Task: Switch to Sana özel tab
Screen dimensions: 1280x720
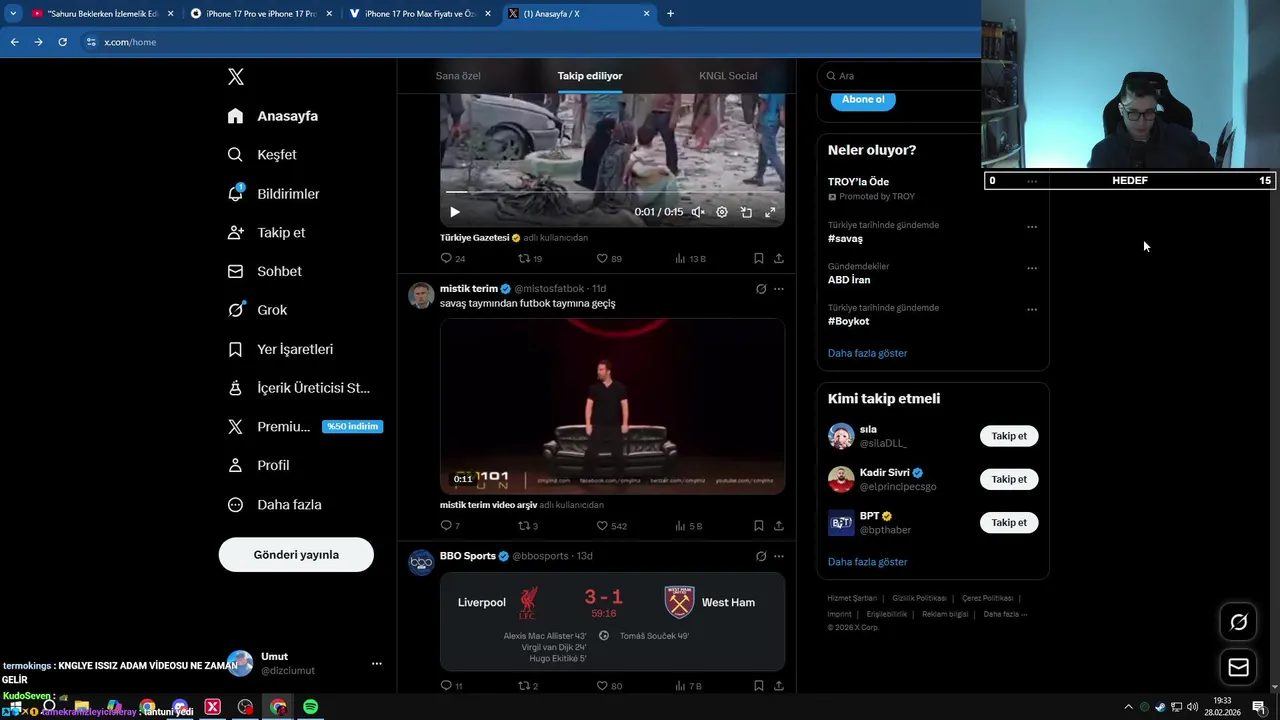Action: [458, 76]
